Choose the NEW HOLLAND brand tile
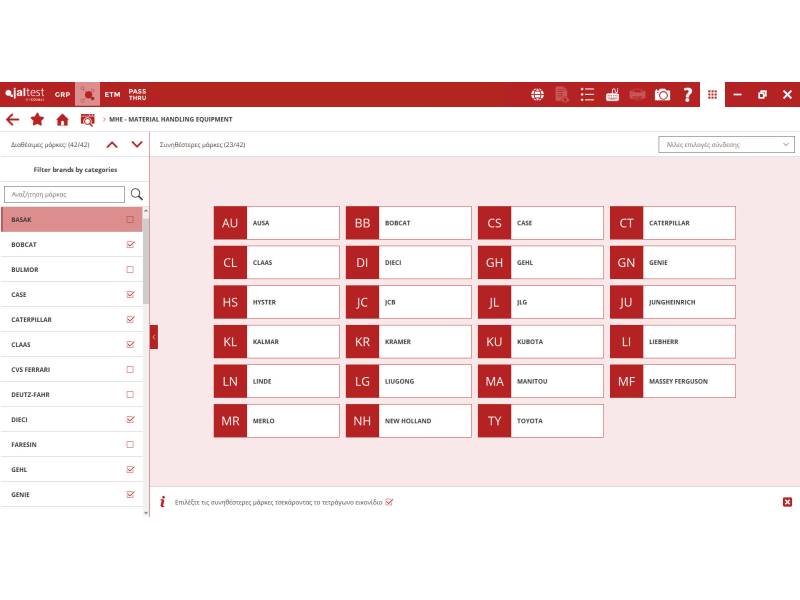This screenshot has width=800, height=600. coord(408,421)
